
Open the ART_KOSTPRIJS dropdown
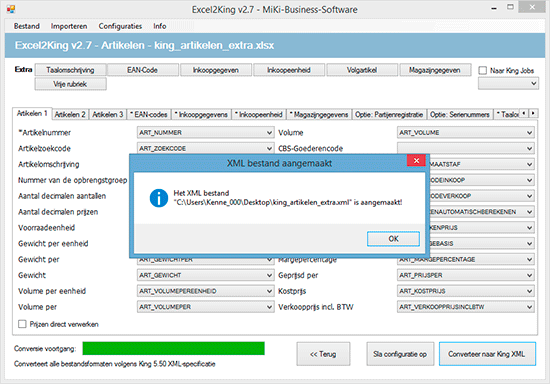pos(466,291)
